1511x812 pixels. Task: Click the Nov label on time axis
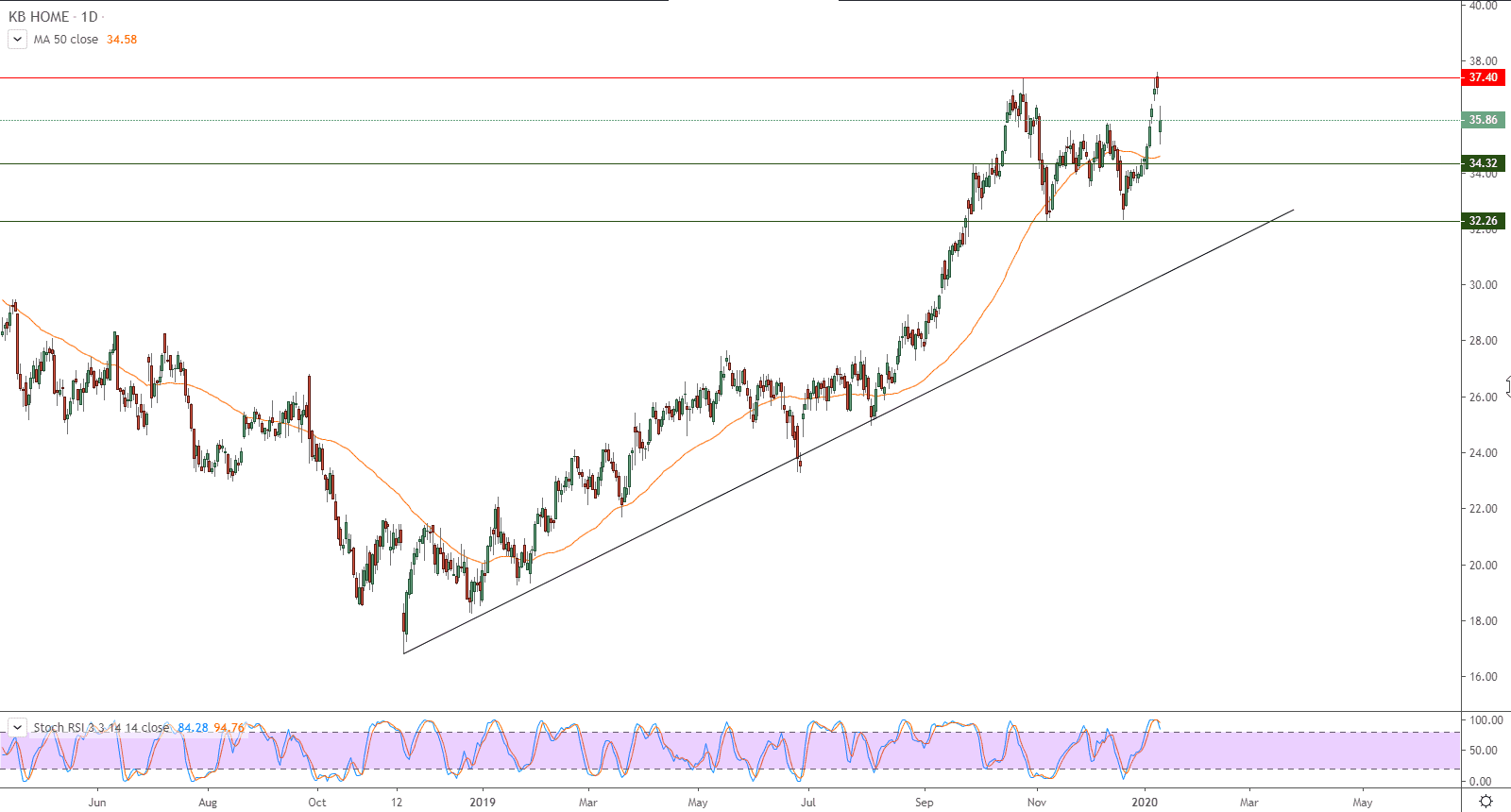tap(1037, 803)
